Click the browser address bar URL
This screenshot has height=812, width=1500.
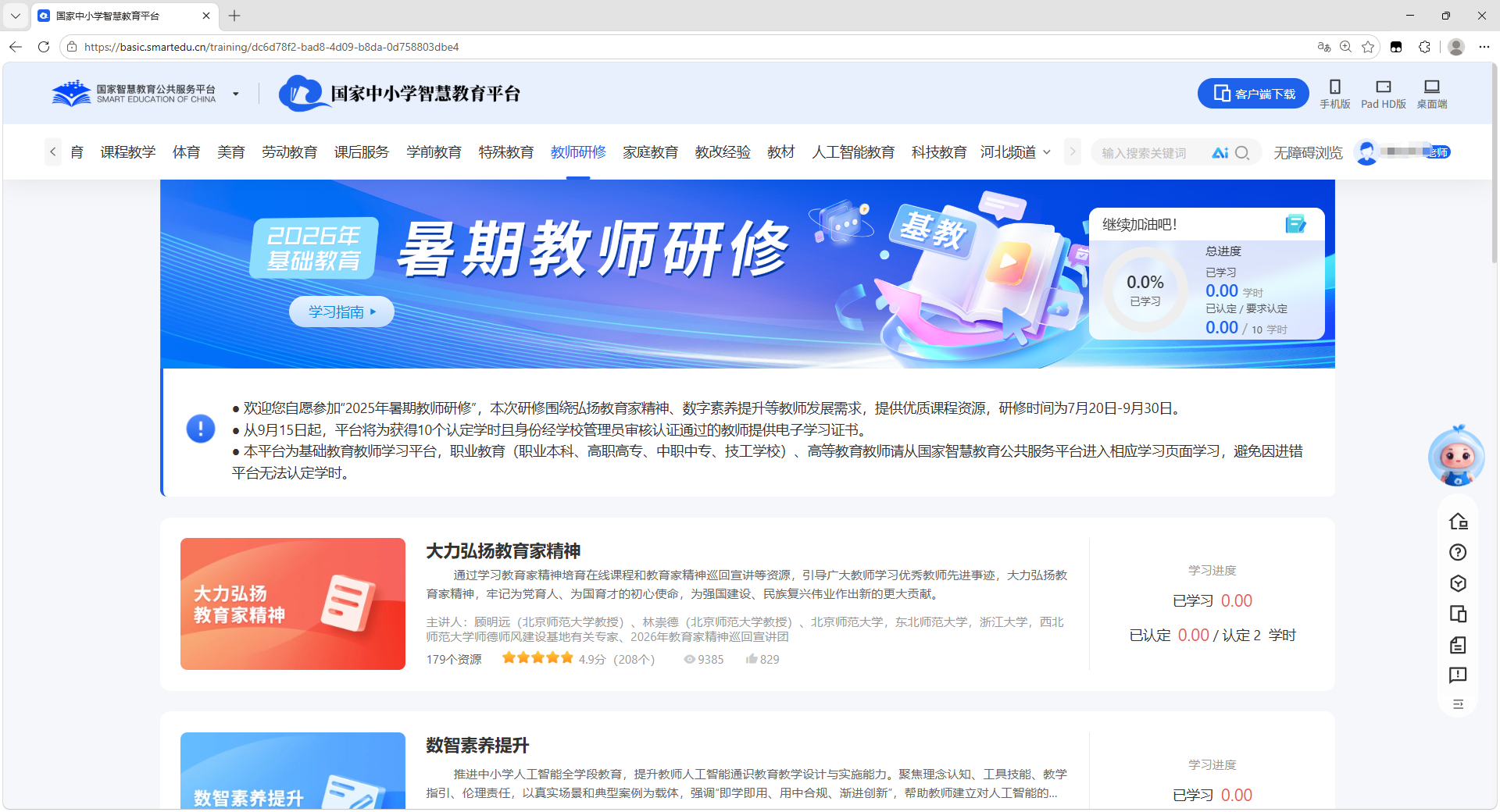coord(271,47)
